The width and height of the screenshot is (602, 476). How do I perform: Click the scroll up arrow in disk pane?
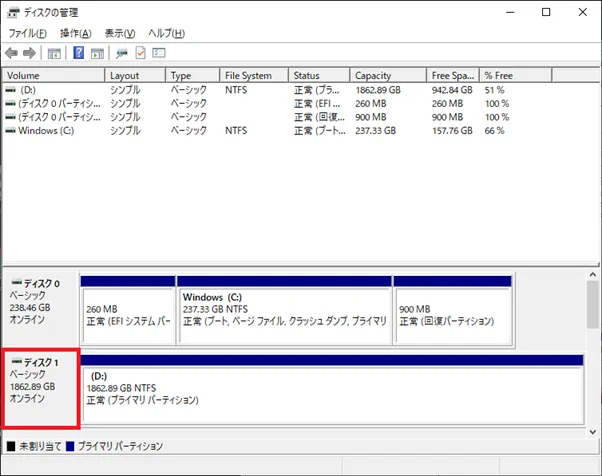click(592, 274)
